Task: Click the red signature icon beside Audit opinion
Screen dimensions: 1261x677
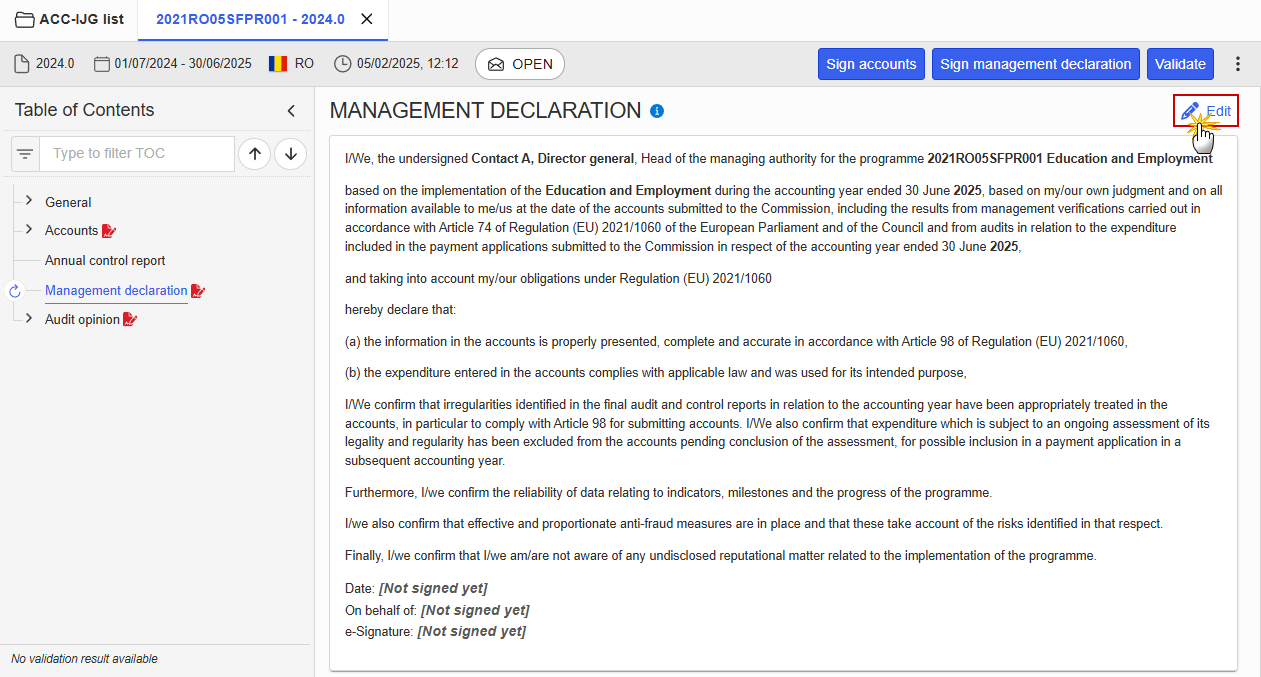Action: [x=130, y=320]
